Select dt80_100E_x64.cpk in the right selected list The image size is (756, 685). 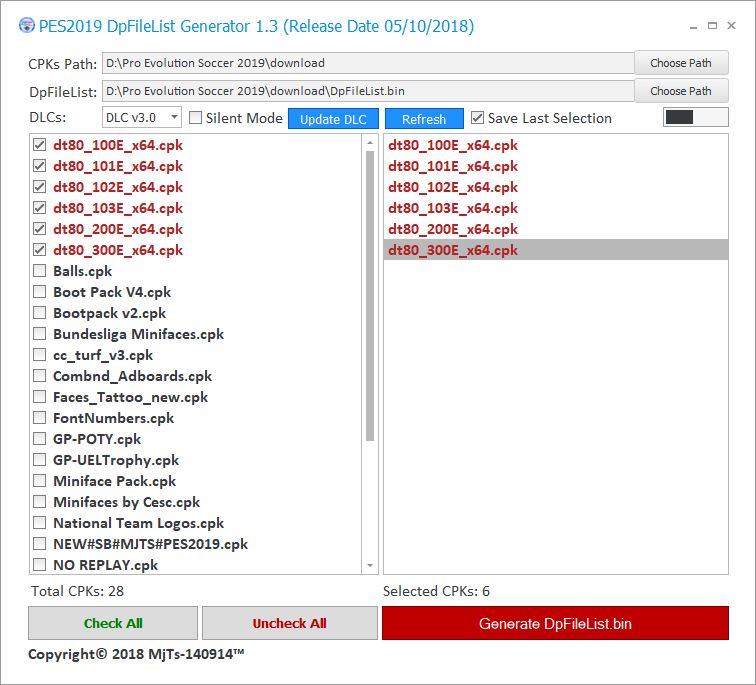555,145
